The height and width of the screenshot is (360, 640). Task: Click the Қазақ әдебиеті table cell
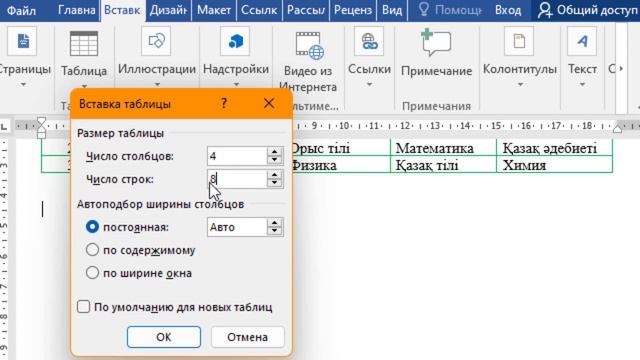(554, 148)
